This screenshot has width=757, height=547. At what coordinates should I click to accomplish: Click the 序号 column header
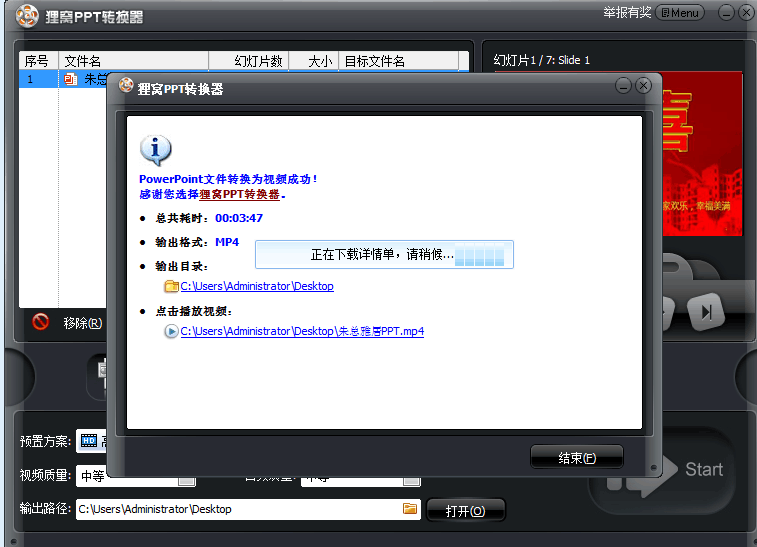pyautogui.click(x=38, y=61)
